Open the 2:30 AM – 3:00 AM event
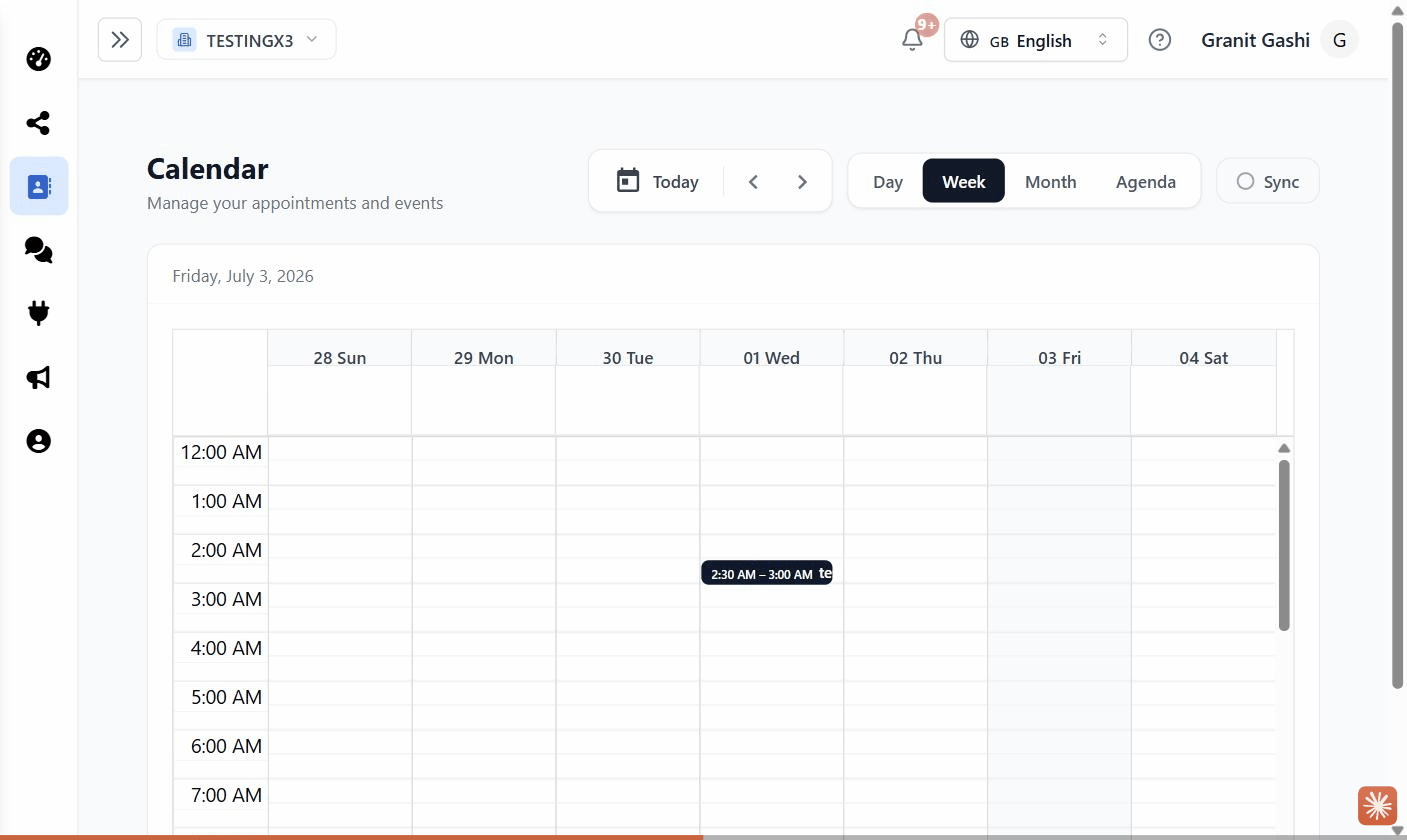 coord(767,573)
